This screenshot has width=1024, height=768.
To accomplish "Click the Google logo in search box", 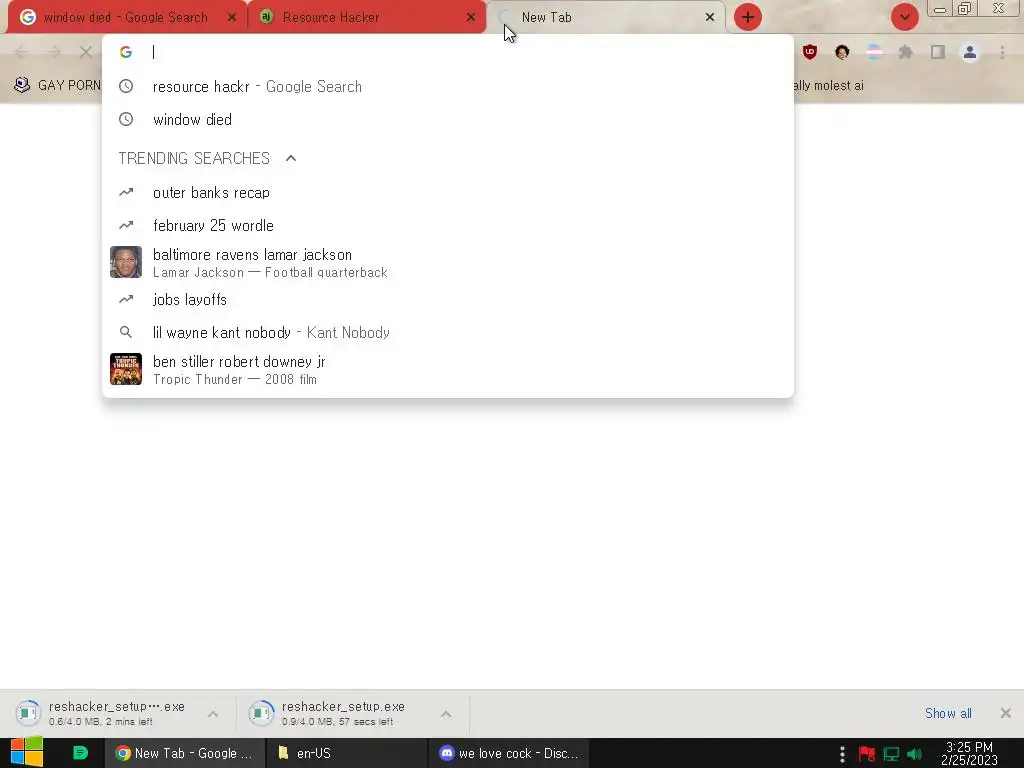I will point(126,52).
